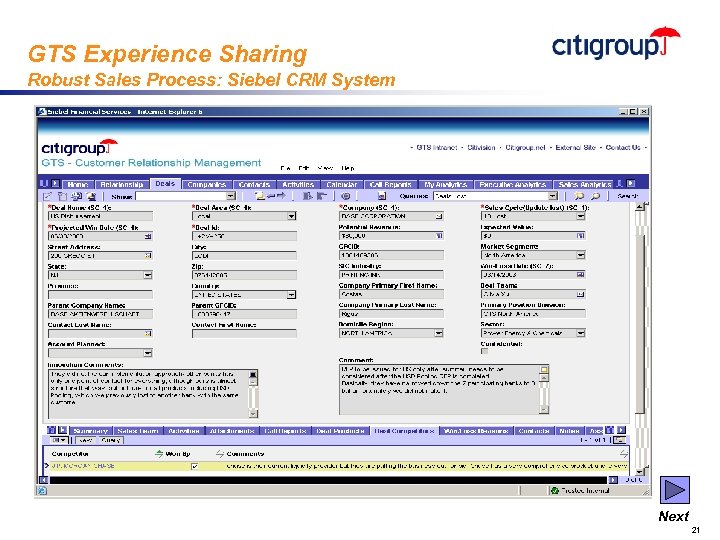
Task: Follow the External Site link
Action: [575, 147]
